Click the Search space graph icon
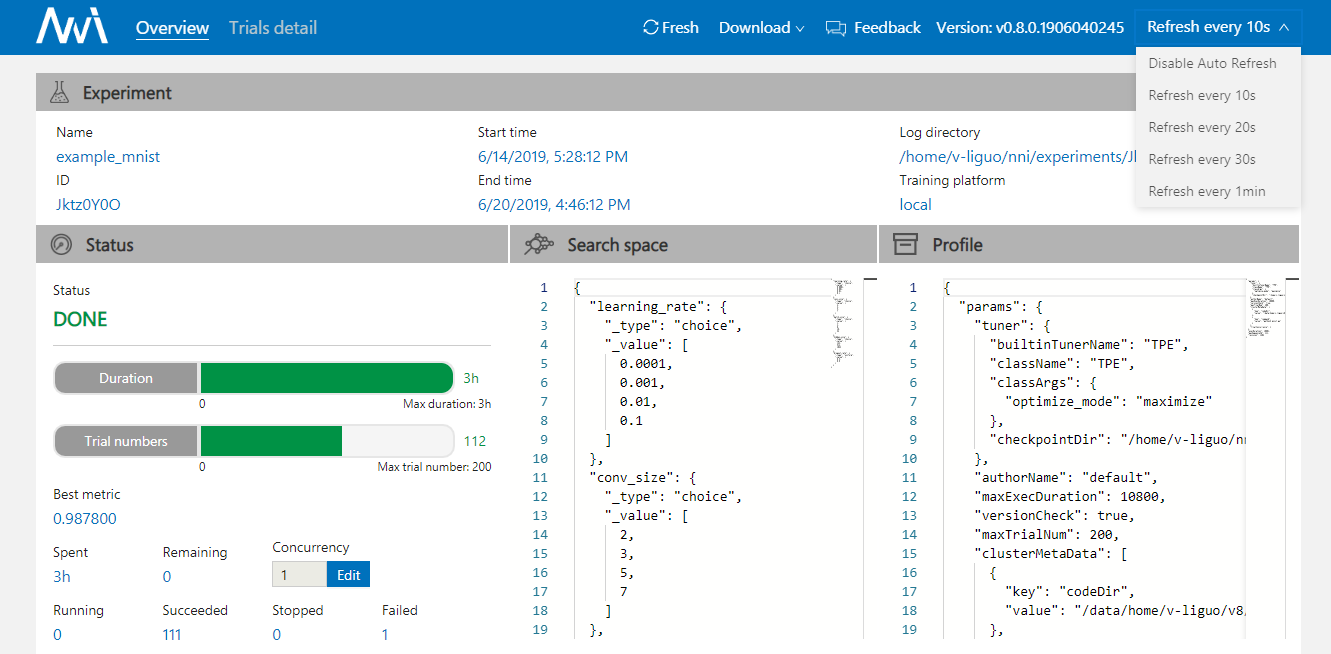 [539, 245]
